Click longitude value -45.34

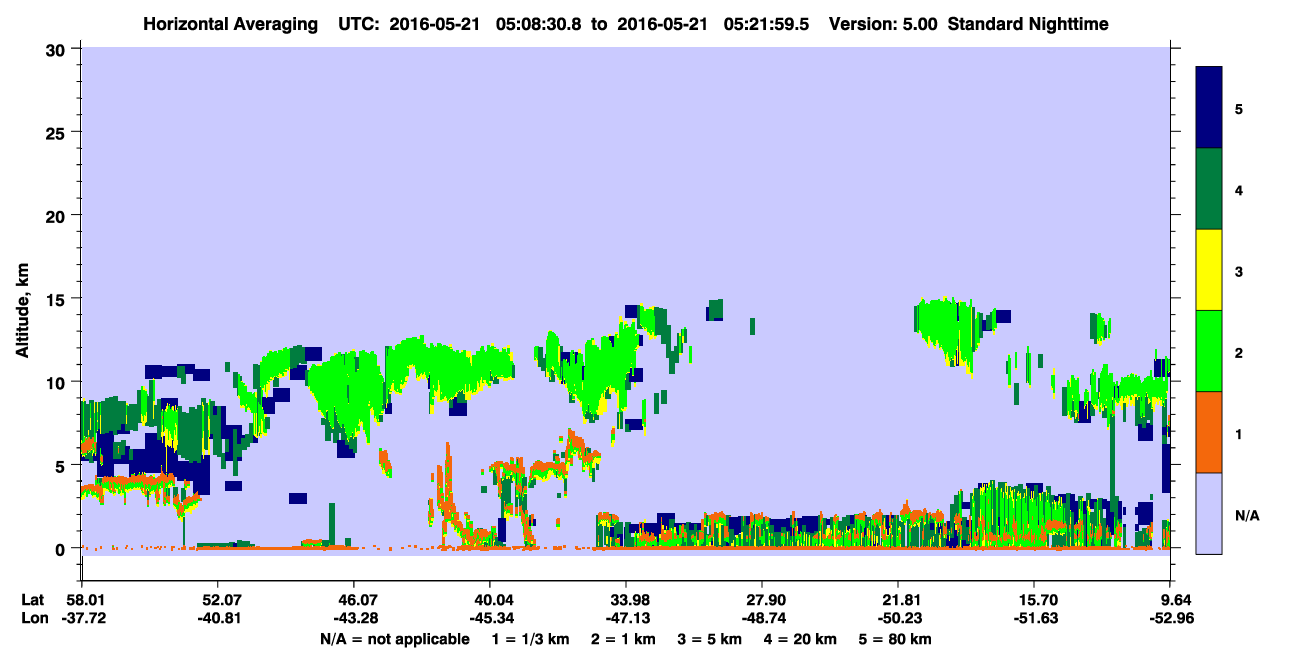490,618
